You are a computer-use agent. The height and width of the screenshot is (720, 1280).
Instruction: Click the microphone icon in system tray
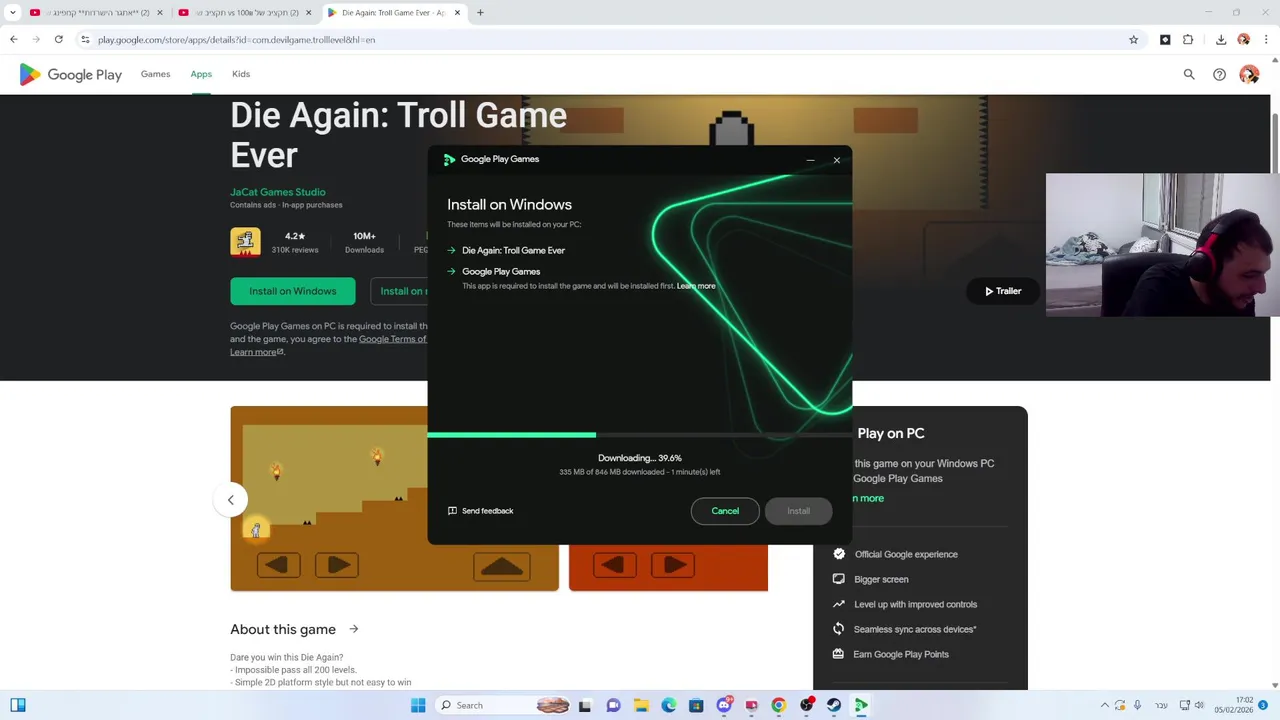click(1137, 705)
